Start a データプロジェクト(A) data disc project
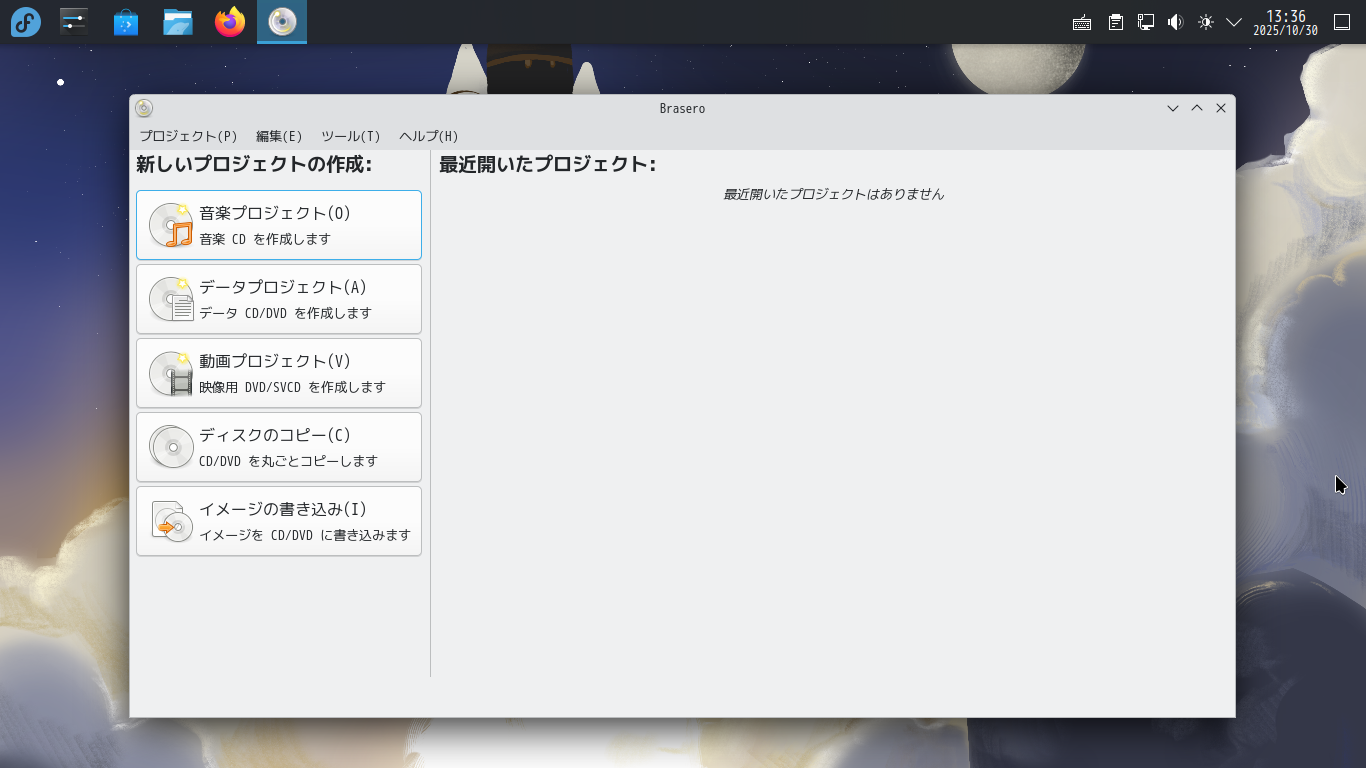The height and width of the screenshot is (768, 1366). click(279, 299)
